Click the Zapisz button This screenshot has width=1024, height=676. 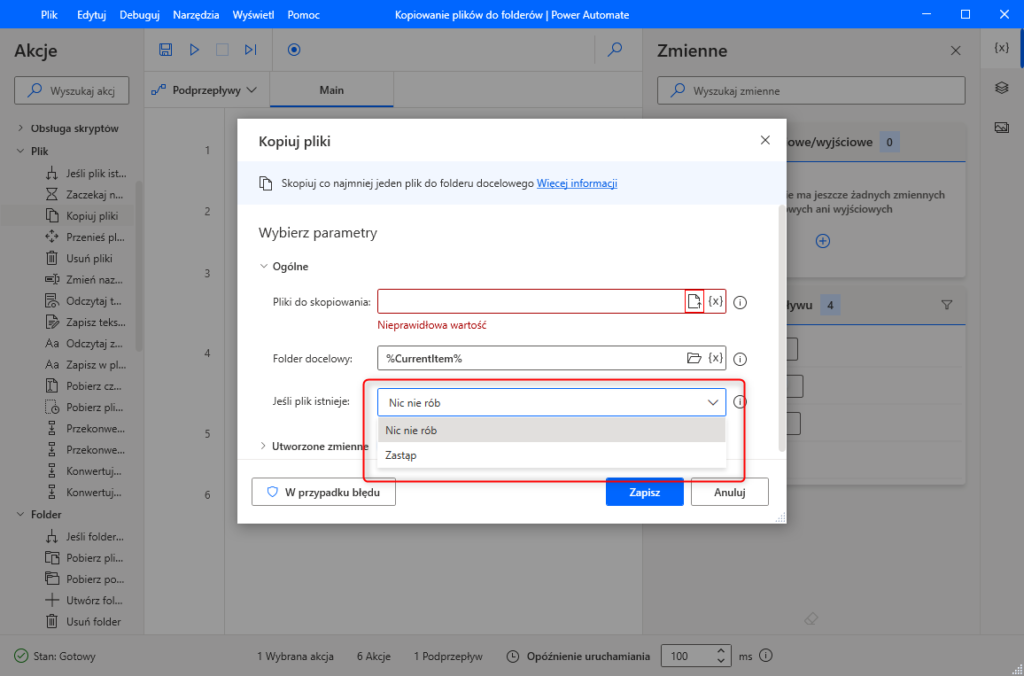(644, 492)
